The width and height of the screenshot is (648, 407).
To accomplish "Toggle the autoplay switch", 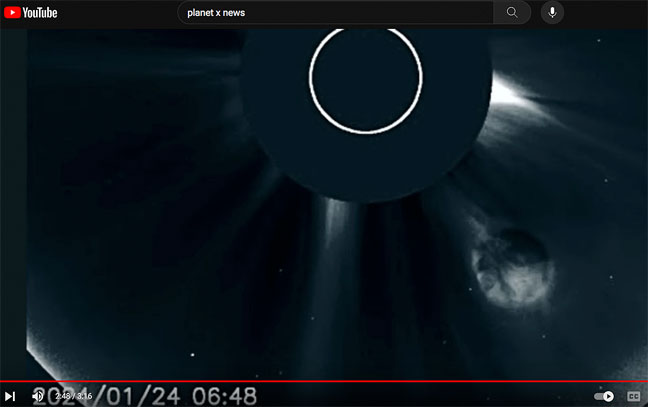I will tap(604, 396).
